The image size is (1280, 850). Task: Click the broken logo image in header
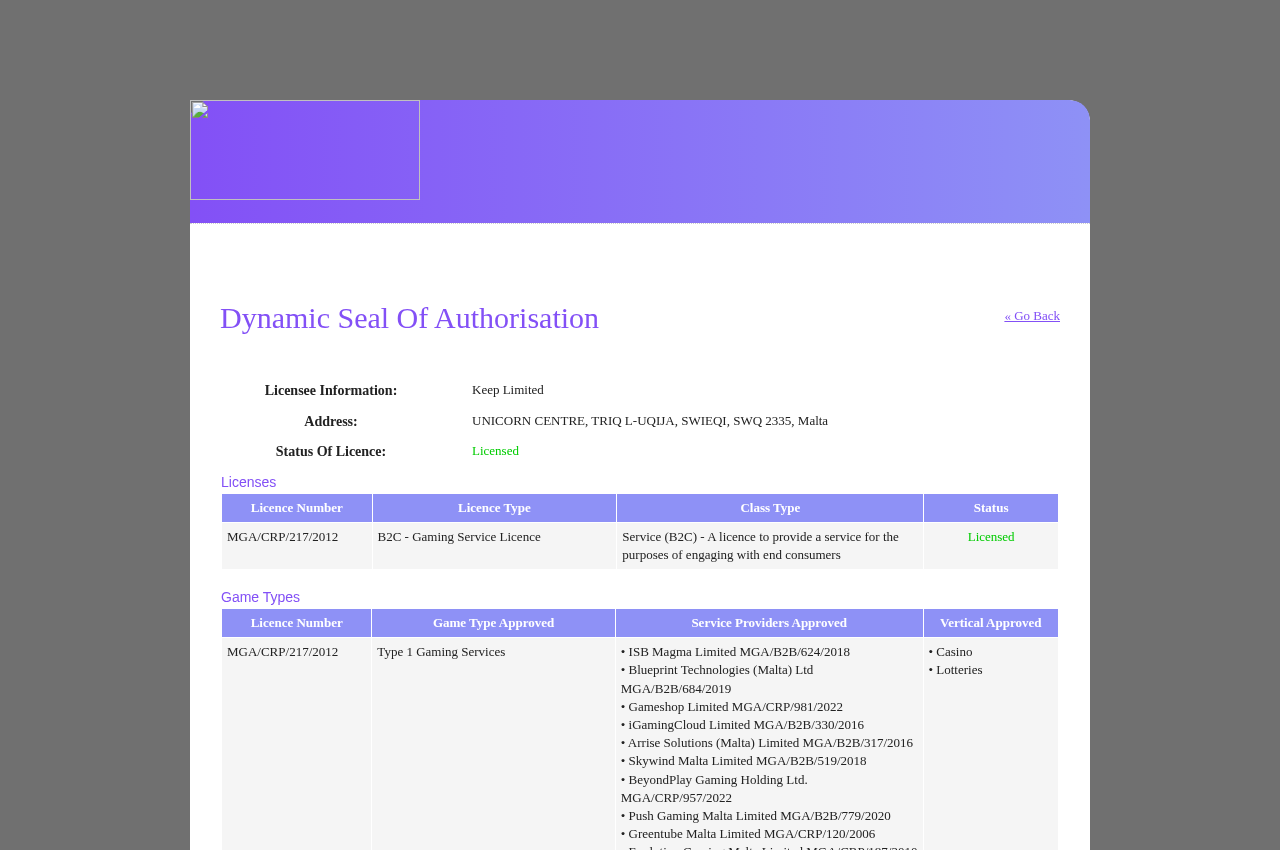[x=305, y=150]
